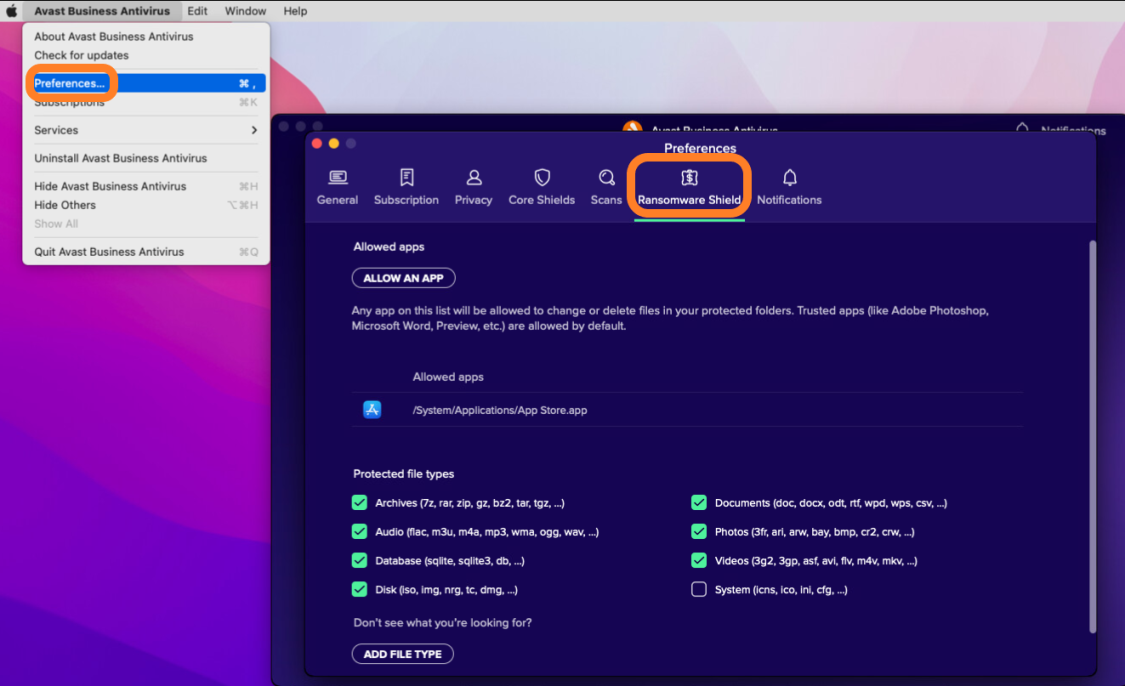Click "Don't see what you're looking for?" text
The width and height of the screenshot is (1125, 686).
(x=442, y=623)
